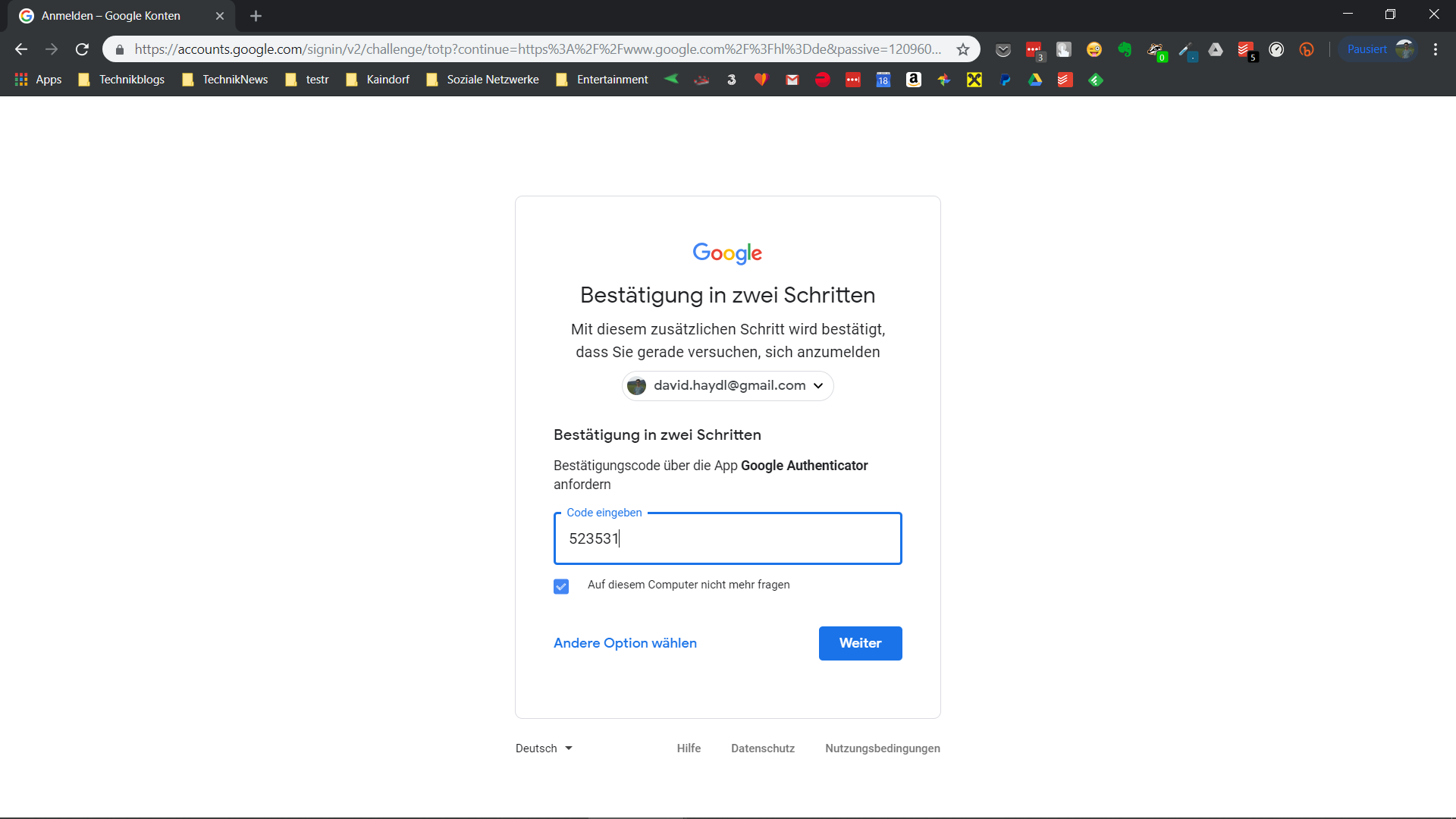Open the Privacy Badger extension icon
1456x819 pixels.
(x=1156, y=50)
